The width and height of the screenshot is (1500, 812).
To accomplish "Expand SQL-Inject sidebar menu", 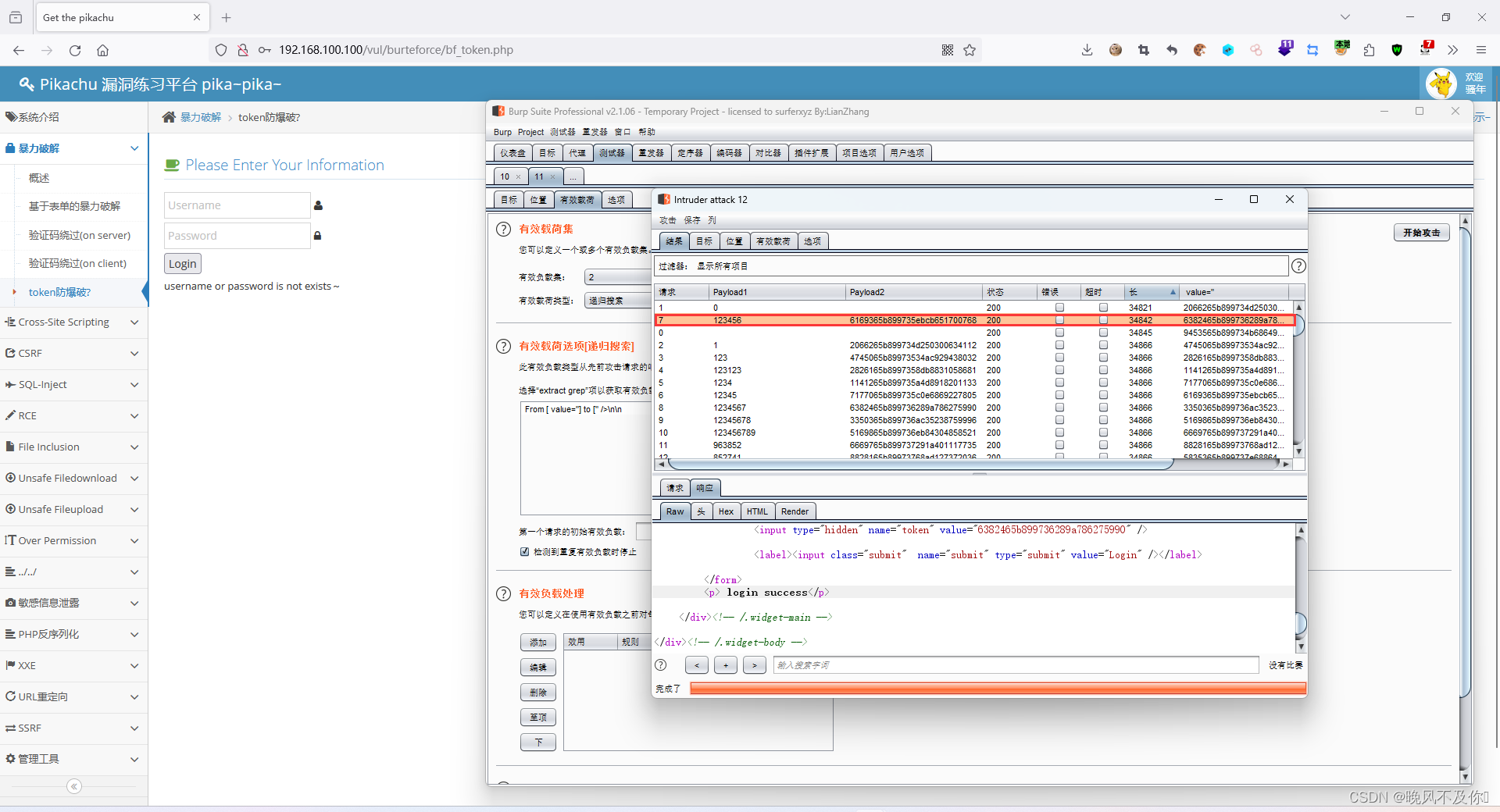I will (x=73, y=385).
